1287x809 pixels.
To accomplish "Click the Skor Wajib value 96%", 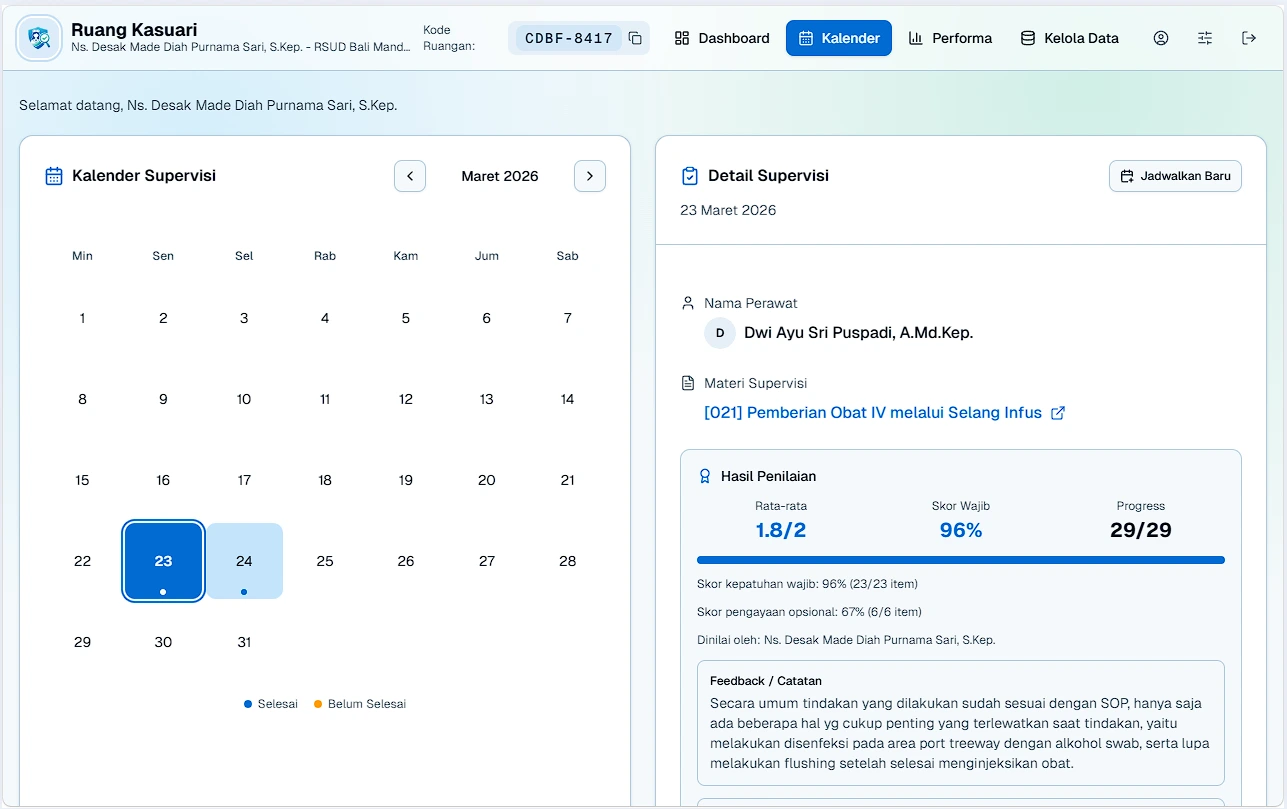I will tap(961, 530).
